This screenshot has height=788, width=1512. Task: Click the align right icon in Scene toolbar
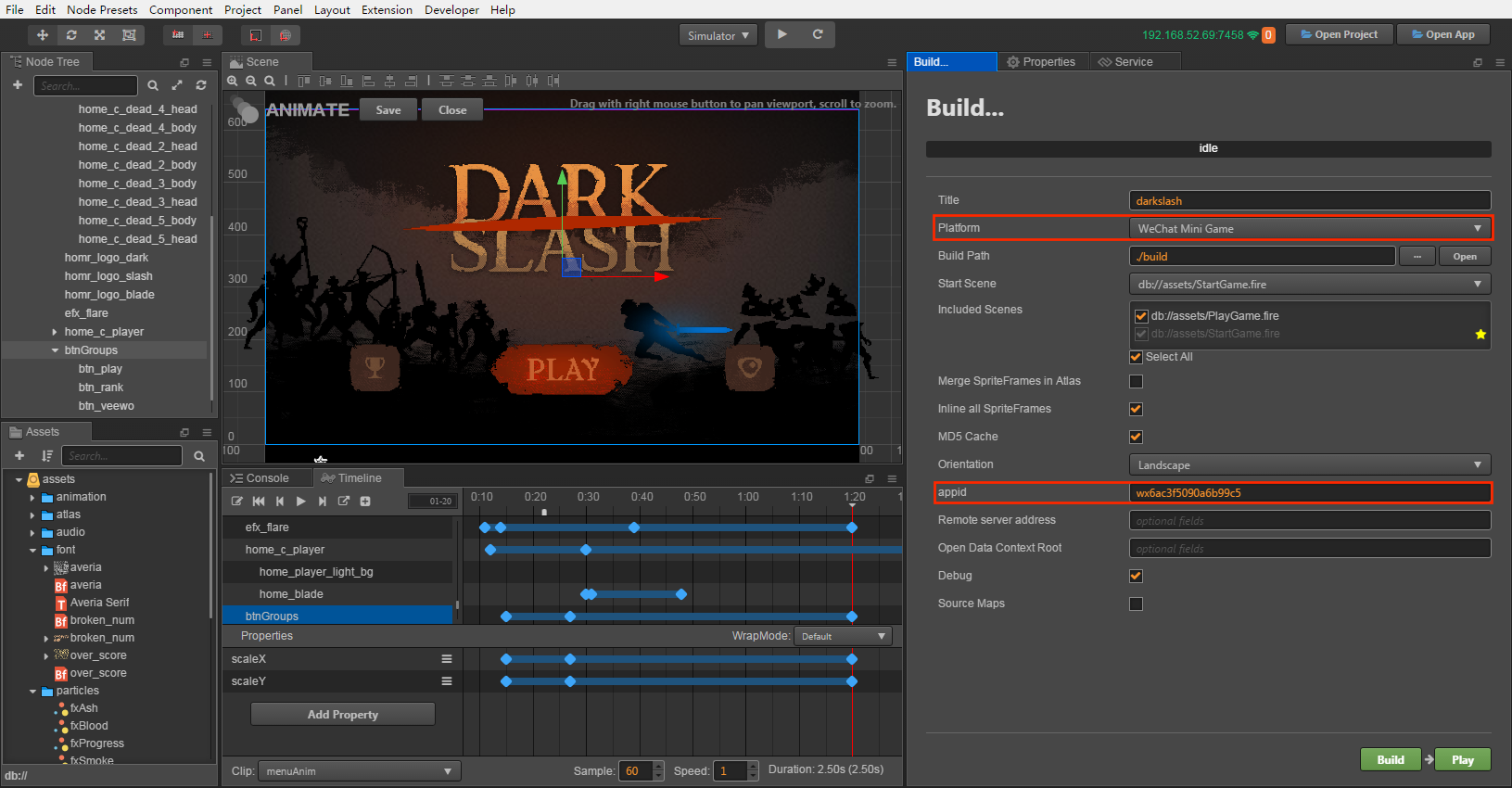(x=411, y=81)
